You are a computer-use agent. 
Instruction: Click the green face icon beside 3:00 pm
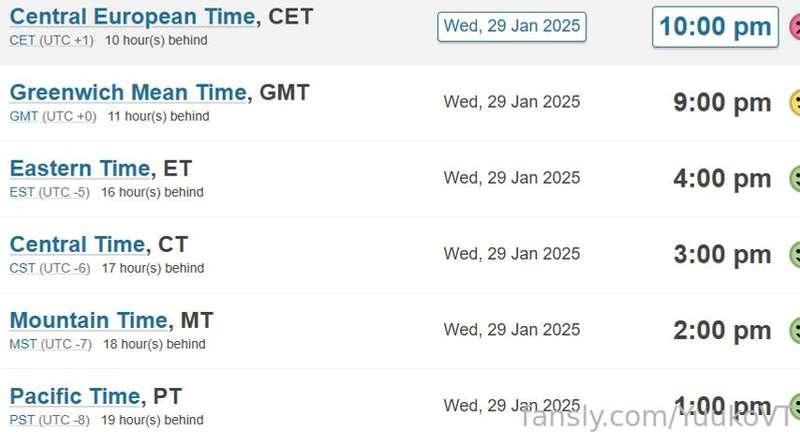point(795,255)
